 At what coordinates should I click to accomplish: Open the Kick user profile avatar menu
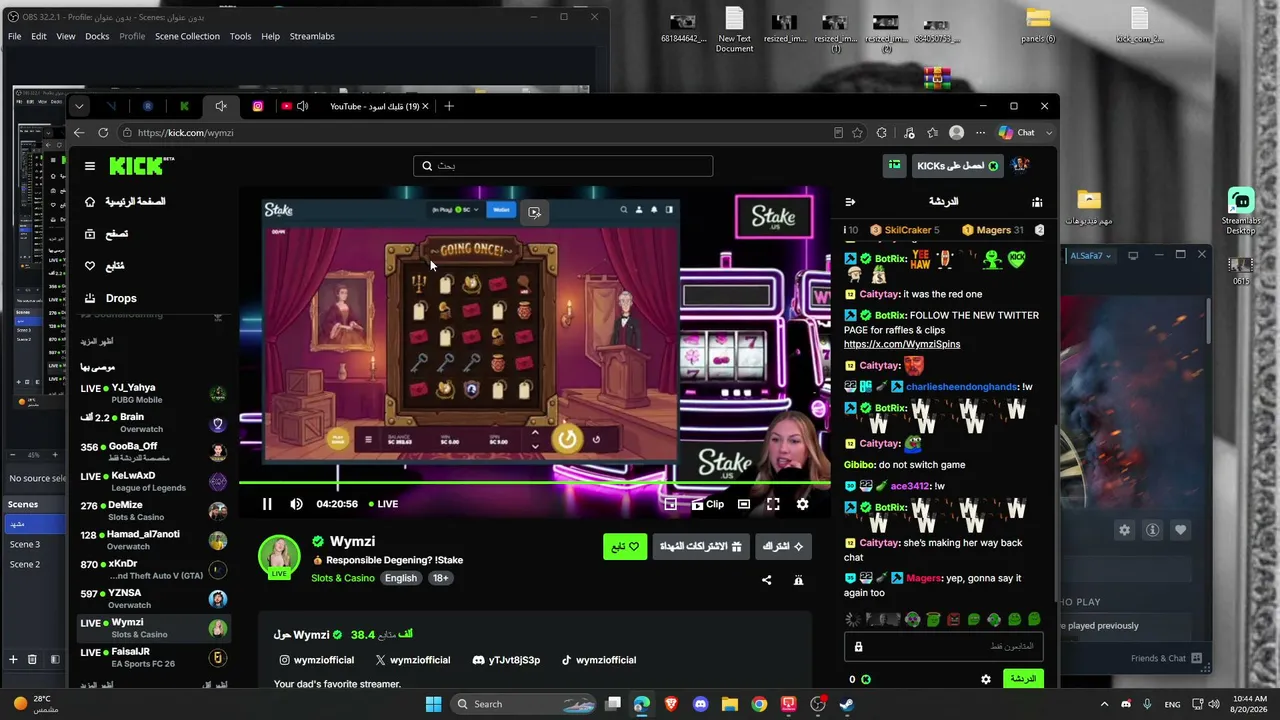click(x=1020, y=166)
